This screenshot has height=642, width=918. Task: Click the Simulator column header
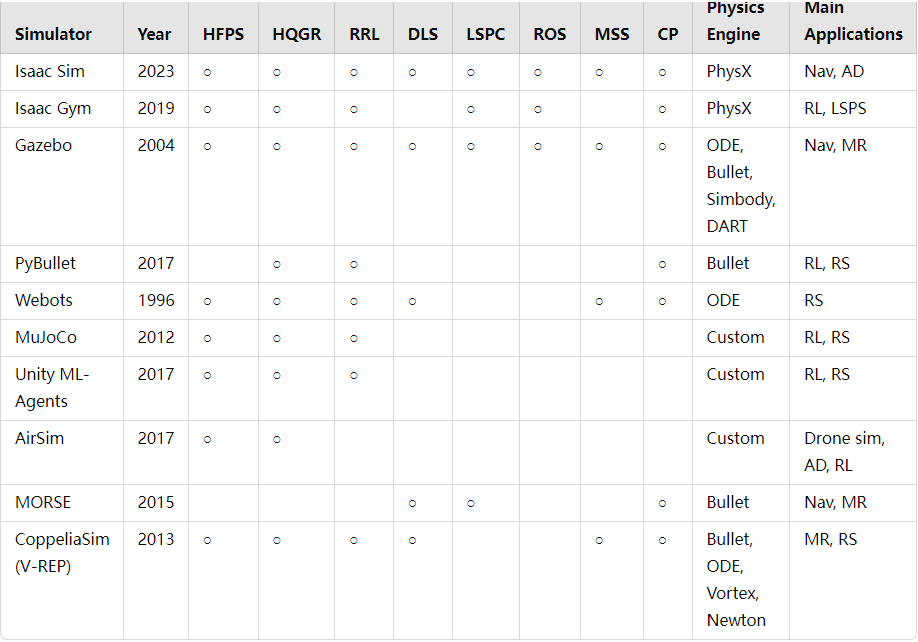(x=53, y=35)
